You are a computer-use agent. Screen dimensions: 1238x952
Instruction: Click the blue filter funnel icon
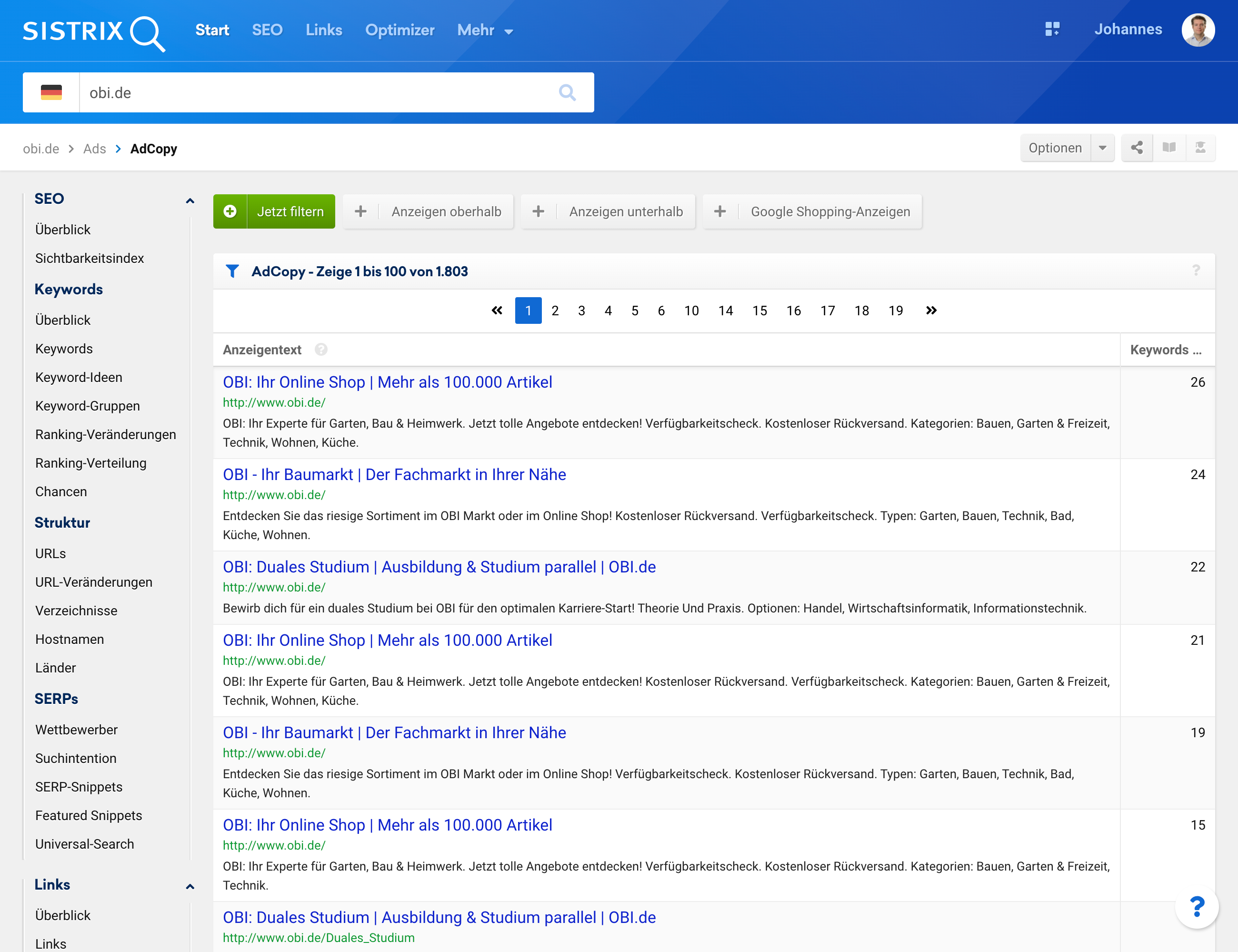(232, 271)
